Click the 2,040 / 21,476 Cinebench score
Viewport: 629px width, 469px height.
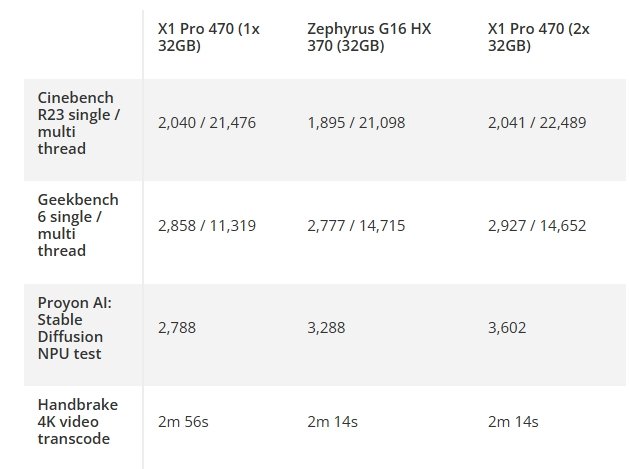[206, 123]
